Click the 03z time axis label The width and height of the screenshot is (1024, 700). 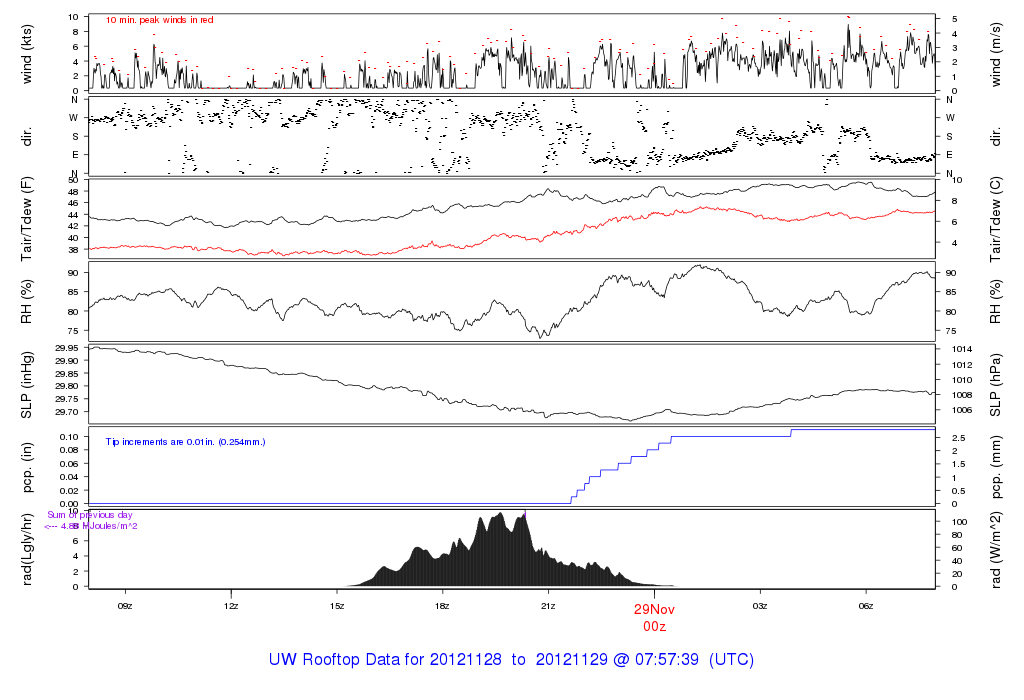760,606
